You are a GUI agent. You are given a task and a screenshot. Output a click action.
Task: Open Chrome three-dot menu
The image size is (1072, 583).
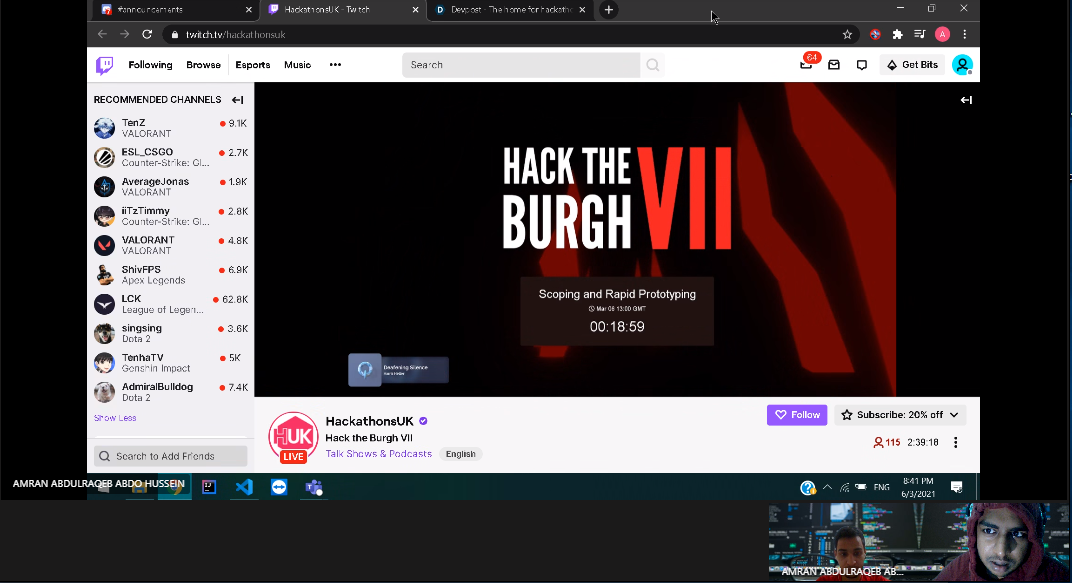965,34
